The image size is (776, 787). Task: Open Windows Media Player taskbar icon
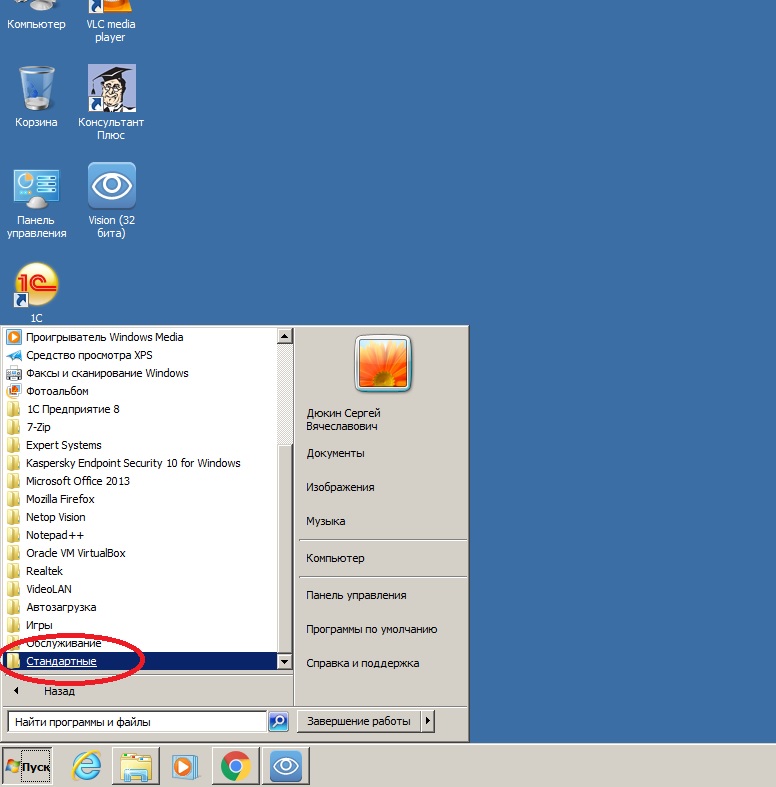(185, 766)
